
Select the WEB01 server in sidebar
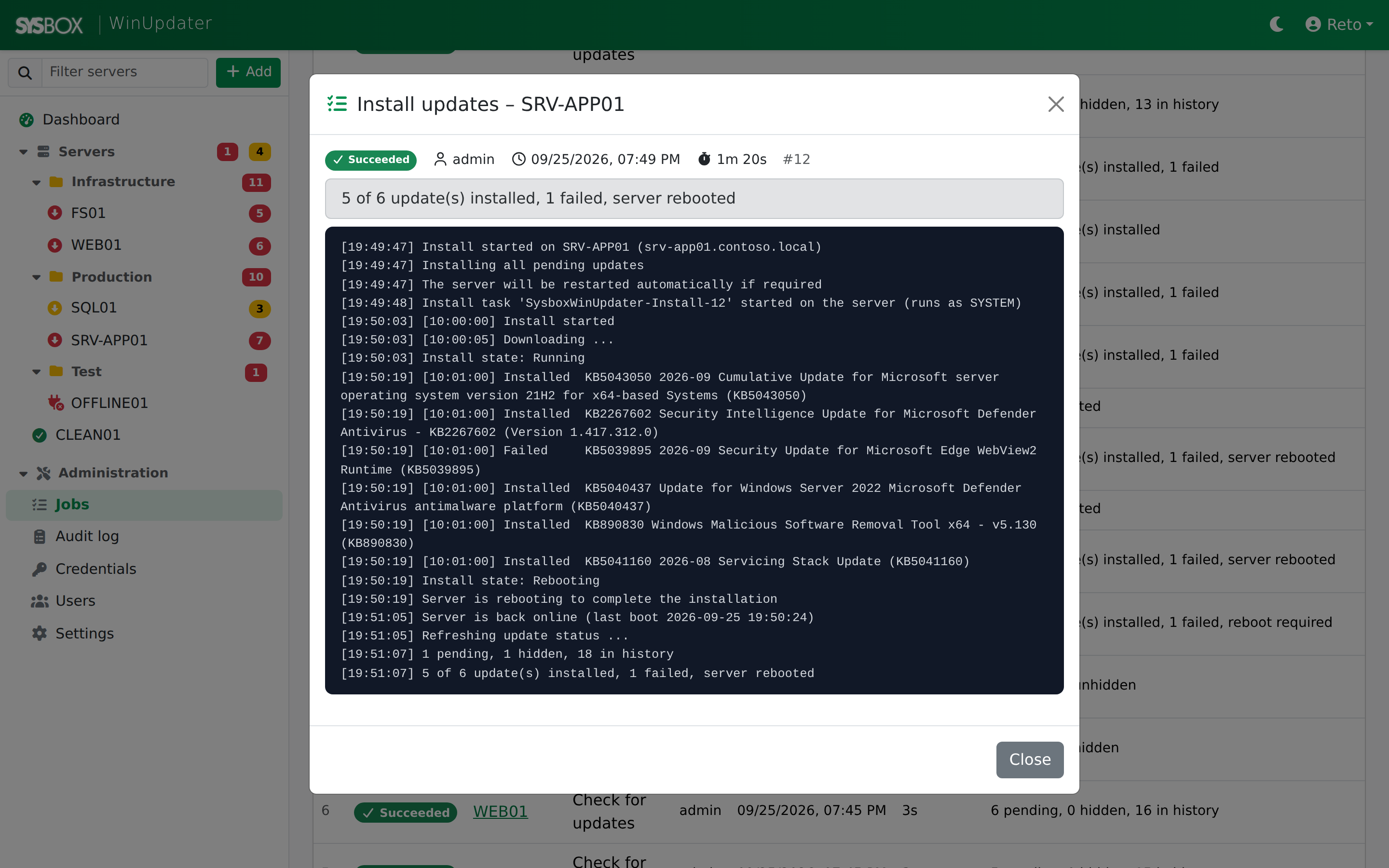click(x=96, y=245)
